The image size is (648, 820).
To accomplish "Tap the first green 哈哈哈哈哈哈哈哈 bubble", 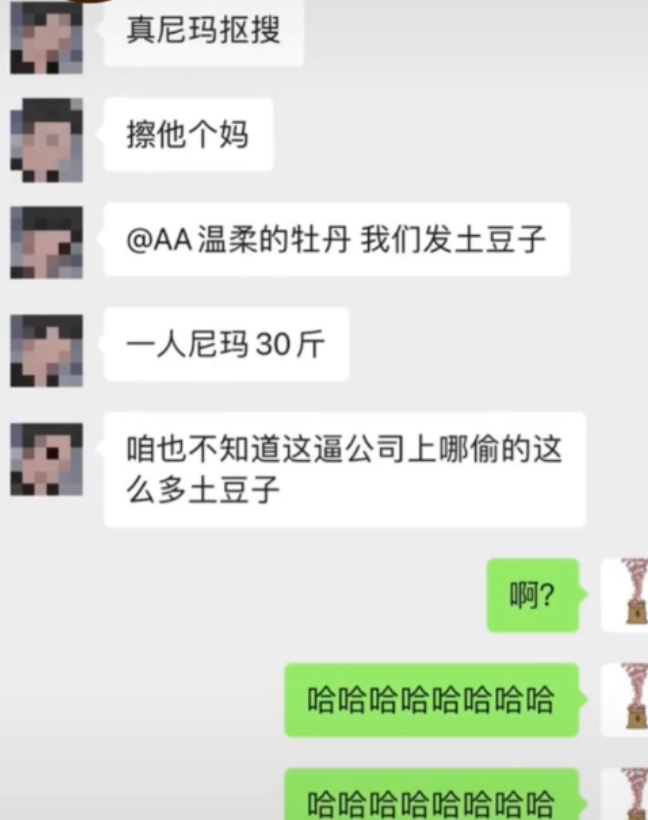I will click(x=431, y=700).
